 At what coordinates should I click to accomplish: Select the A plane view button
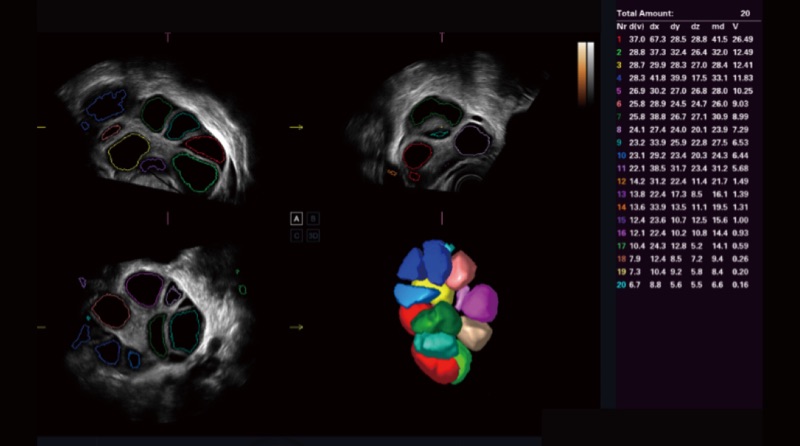(x=297, y=217)
